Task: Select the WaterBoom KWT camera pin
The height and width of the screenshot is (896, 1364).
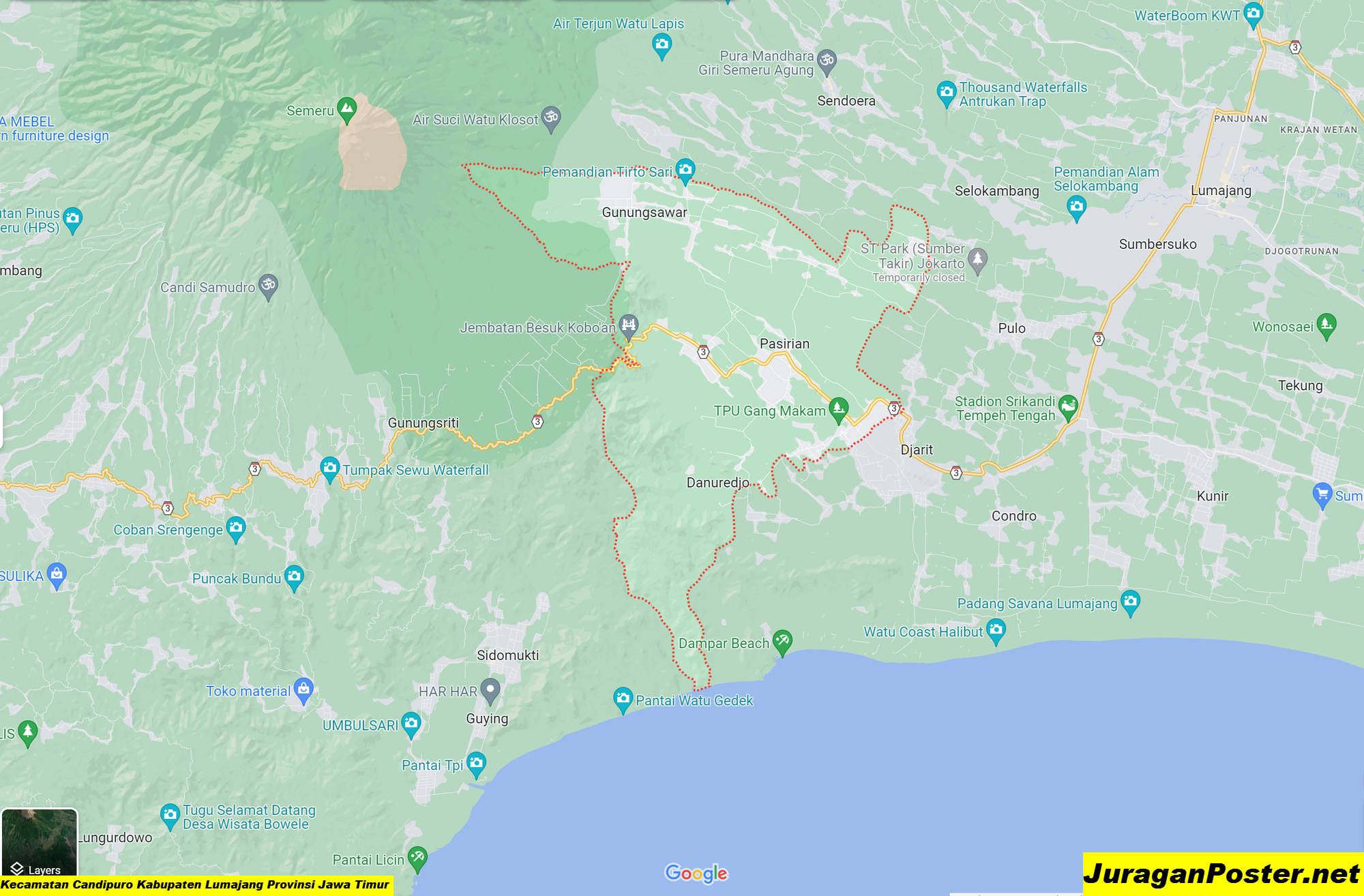Action: pos(1254,14)
